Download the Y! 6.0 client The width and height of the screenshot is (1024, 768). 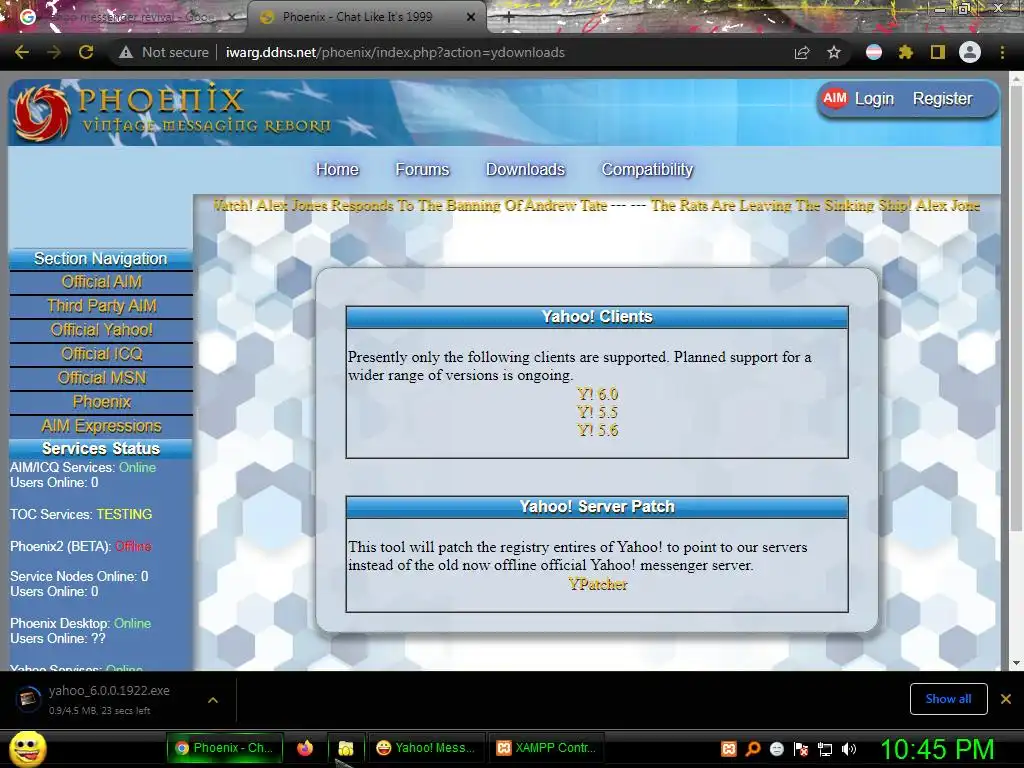click(x=598, y=394)
